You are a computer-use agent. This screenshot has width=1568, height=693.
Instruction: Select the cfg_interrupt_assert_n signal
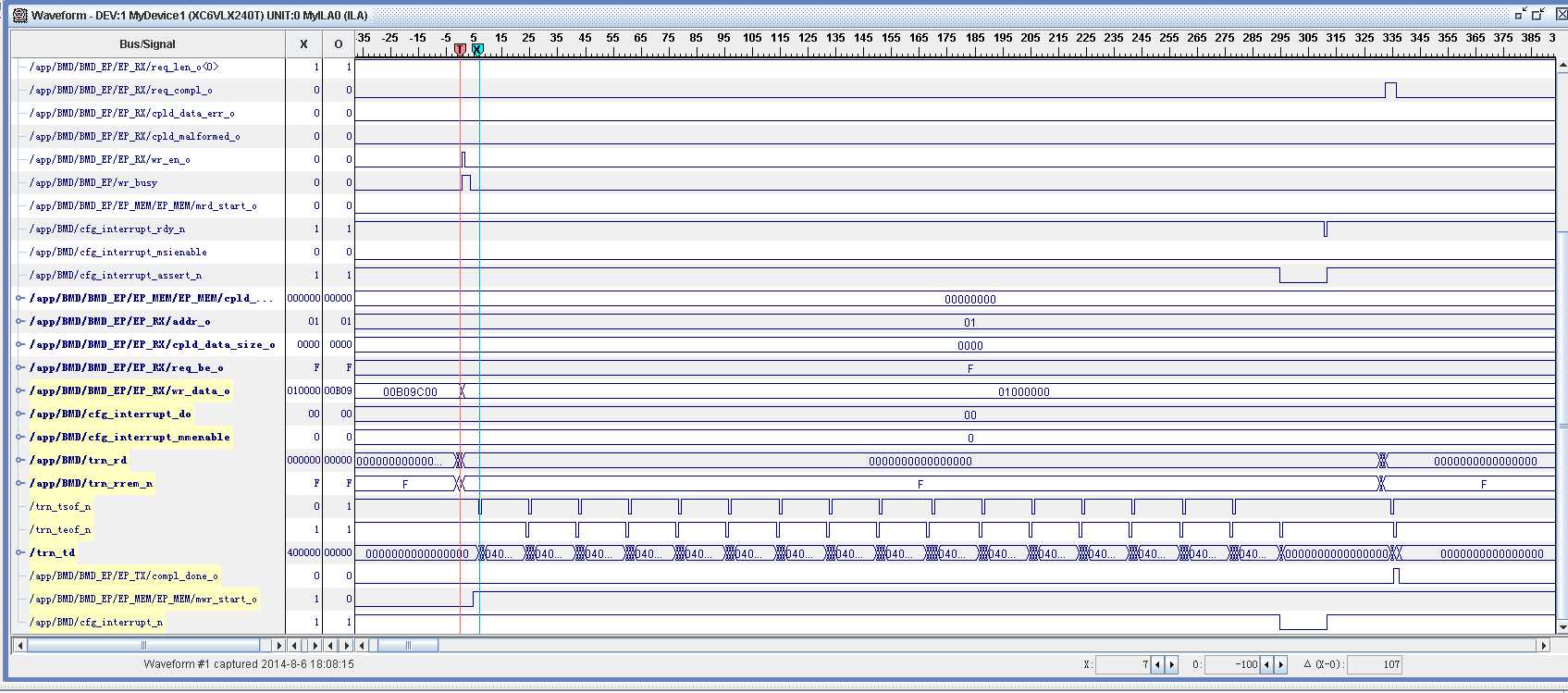116,275
